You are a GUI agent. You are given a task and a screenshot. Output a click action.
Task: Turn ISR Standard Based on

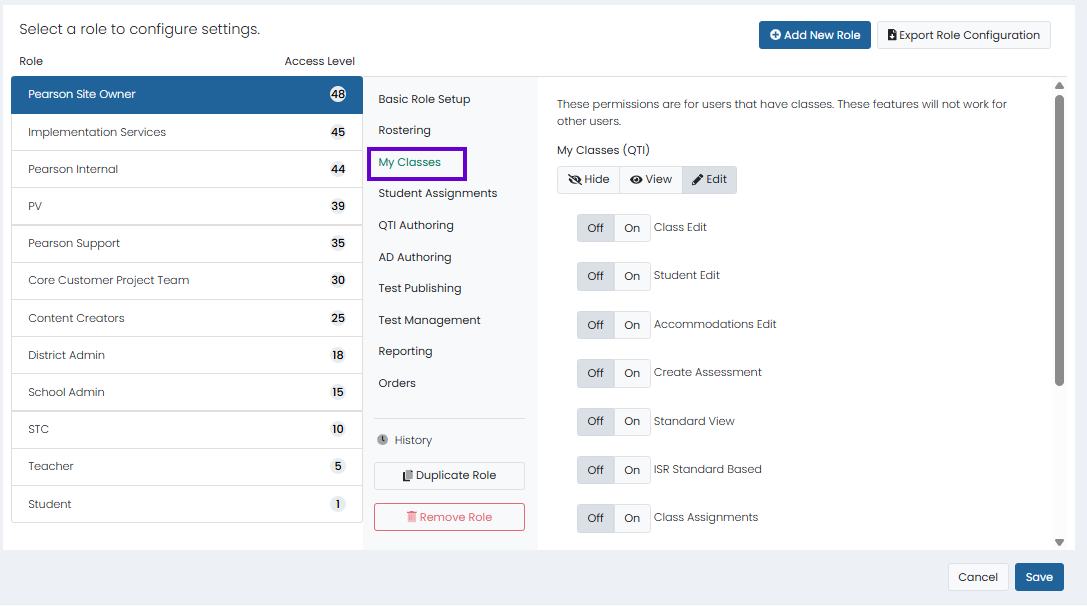(x=632, y=469)
